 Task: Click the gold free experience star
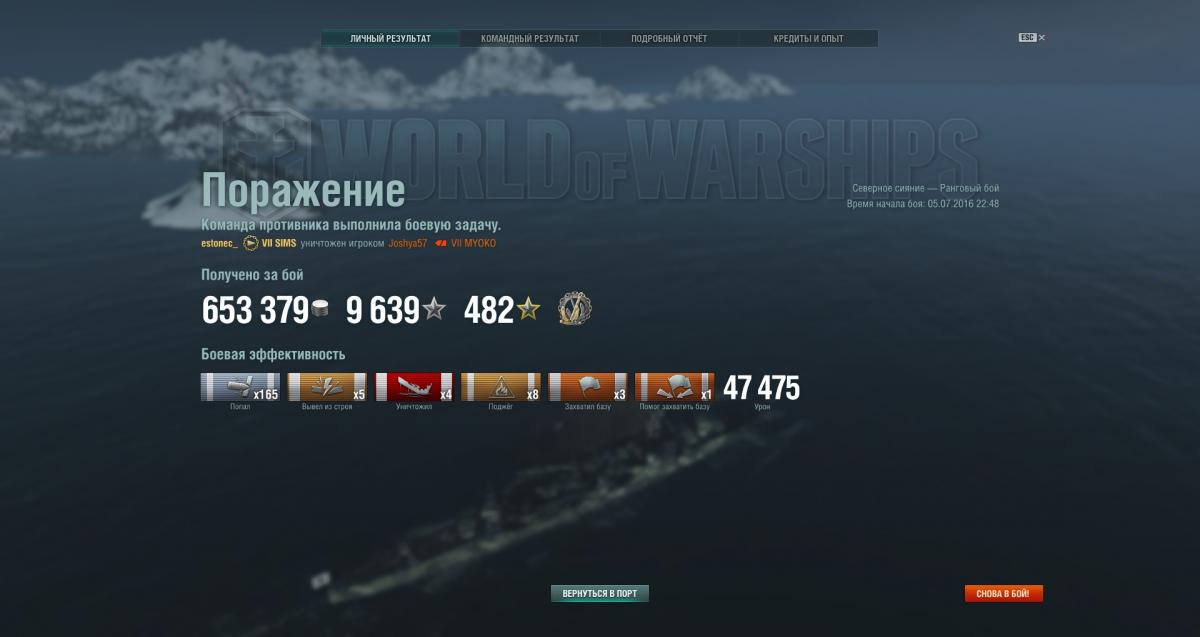528,310
